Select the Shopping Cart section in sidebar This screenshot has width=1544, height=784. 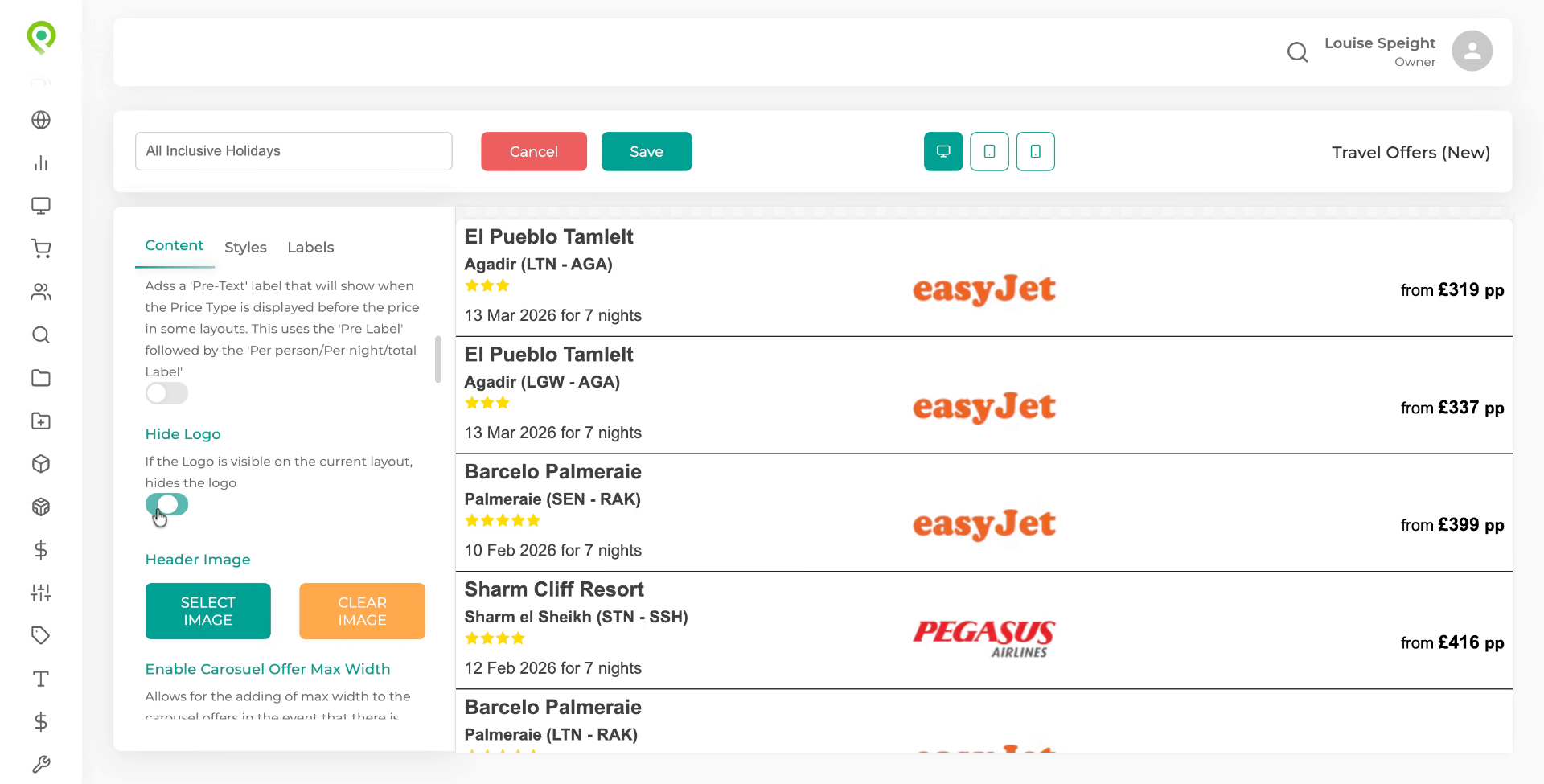tap(41, 248)
